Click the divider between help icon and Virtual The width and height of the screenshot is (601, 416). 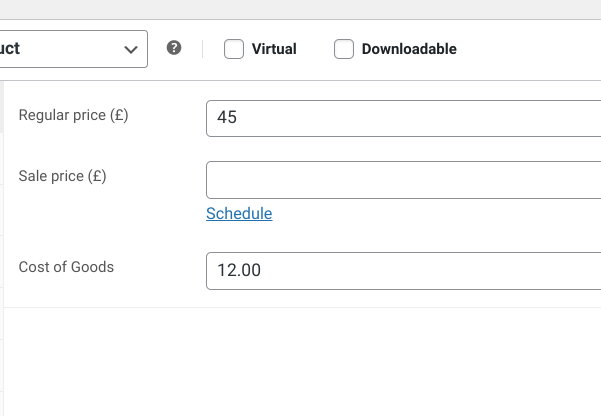pos(203,49)
